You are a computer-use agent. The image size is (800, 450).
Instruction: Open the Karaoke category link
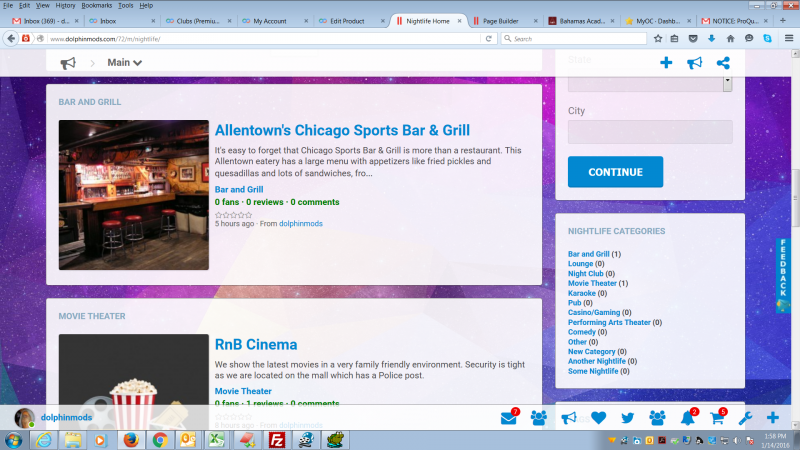582,293
